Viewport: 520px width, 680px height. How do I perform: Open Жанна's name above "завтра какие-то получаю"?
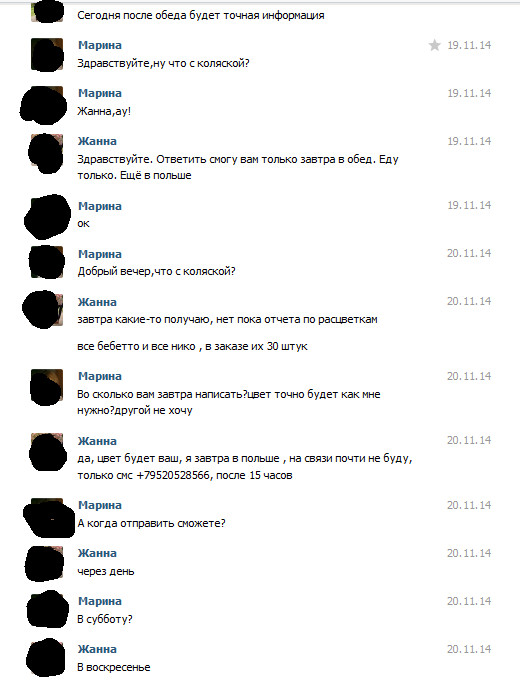coord(97,302)
